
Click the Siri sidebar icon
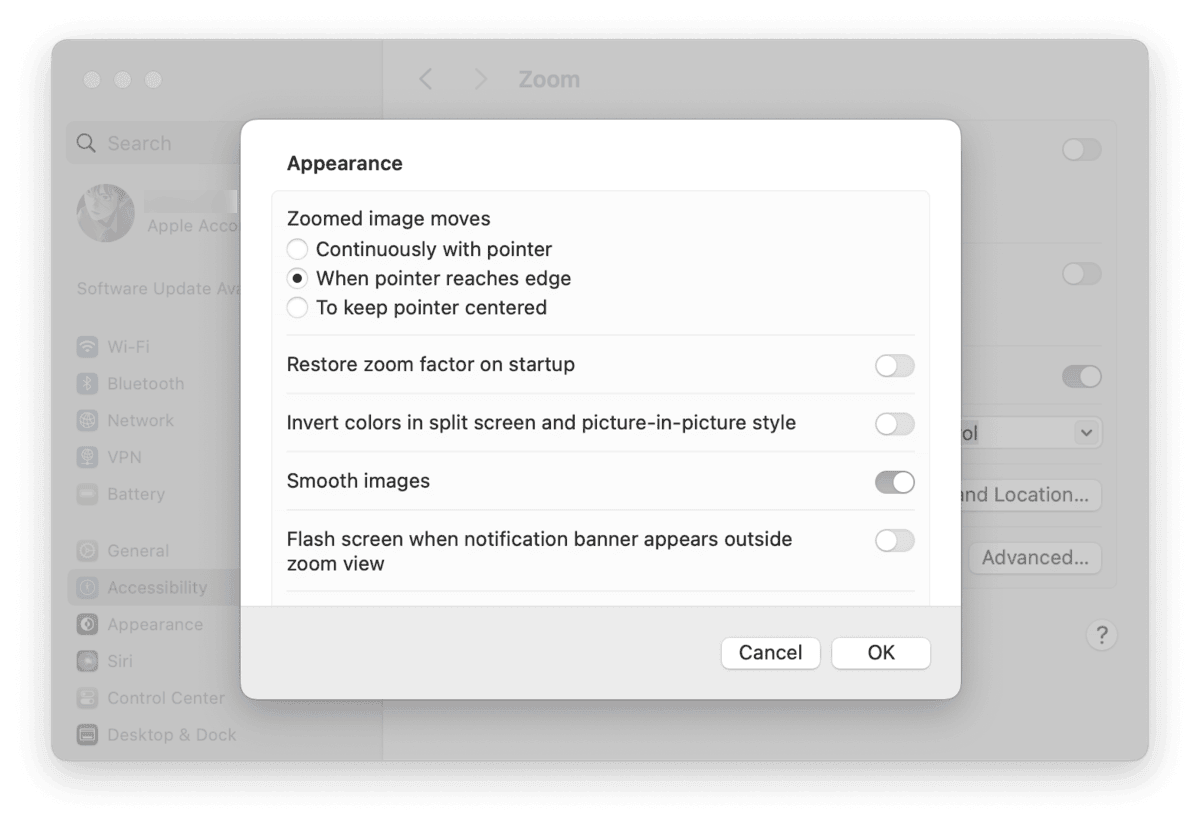(88, 661)
